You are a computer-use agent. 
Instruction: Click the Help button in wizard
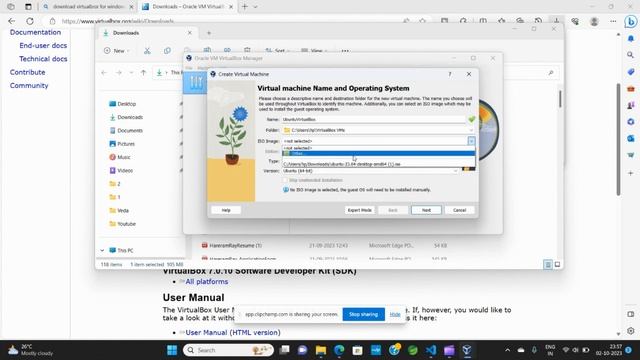(x=226, y=210)
